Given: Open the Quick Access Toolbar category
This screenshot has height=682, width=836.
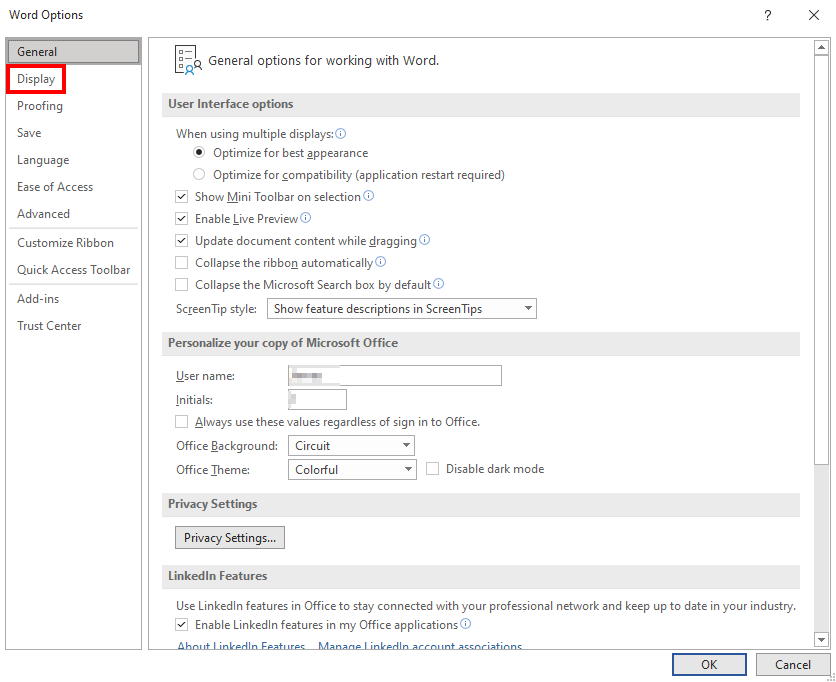Looking at the screenshot, I should (74, 270).
